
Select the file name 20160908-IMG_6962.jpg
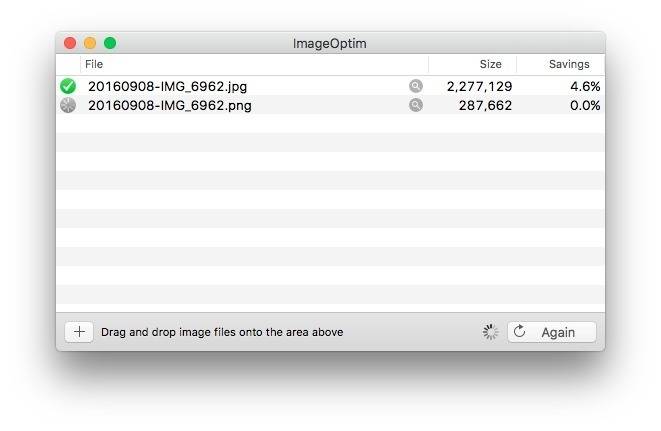tap(167, 86)
